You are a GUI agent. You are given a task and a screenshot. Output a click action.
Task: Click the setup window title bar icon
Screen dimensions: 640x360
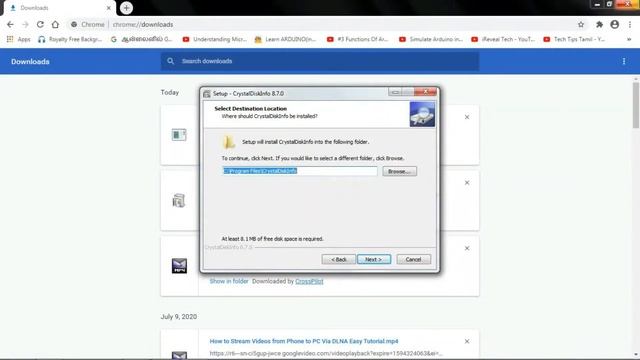[x=207, y=94]
